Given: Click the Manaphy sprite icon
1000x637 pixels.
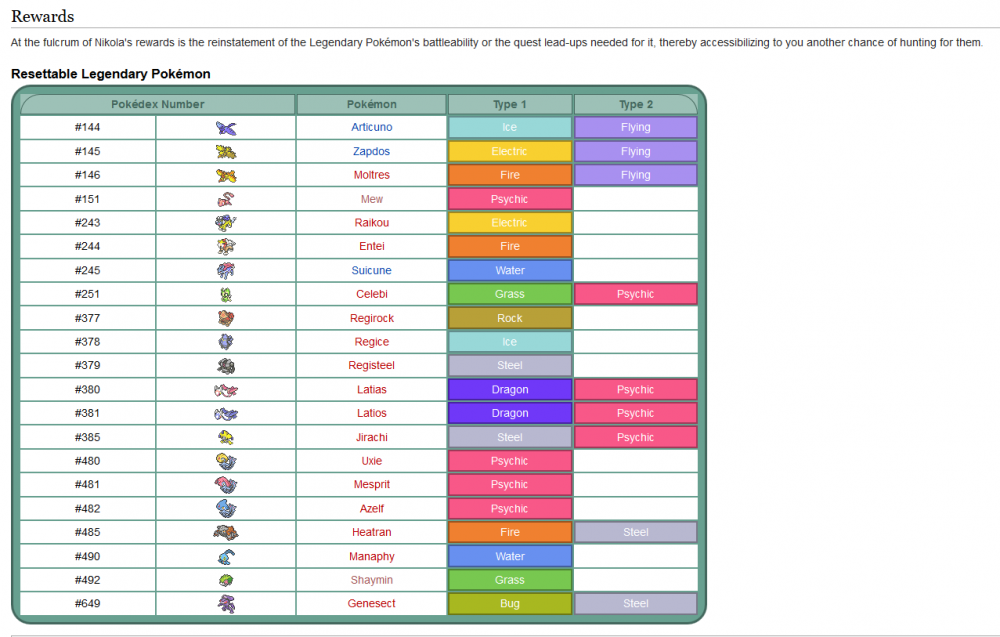Looking at the screenshot, I should [x=226, y=557].
